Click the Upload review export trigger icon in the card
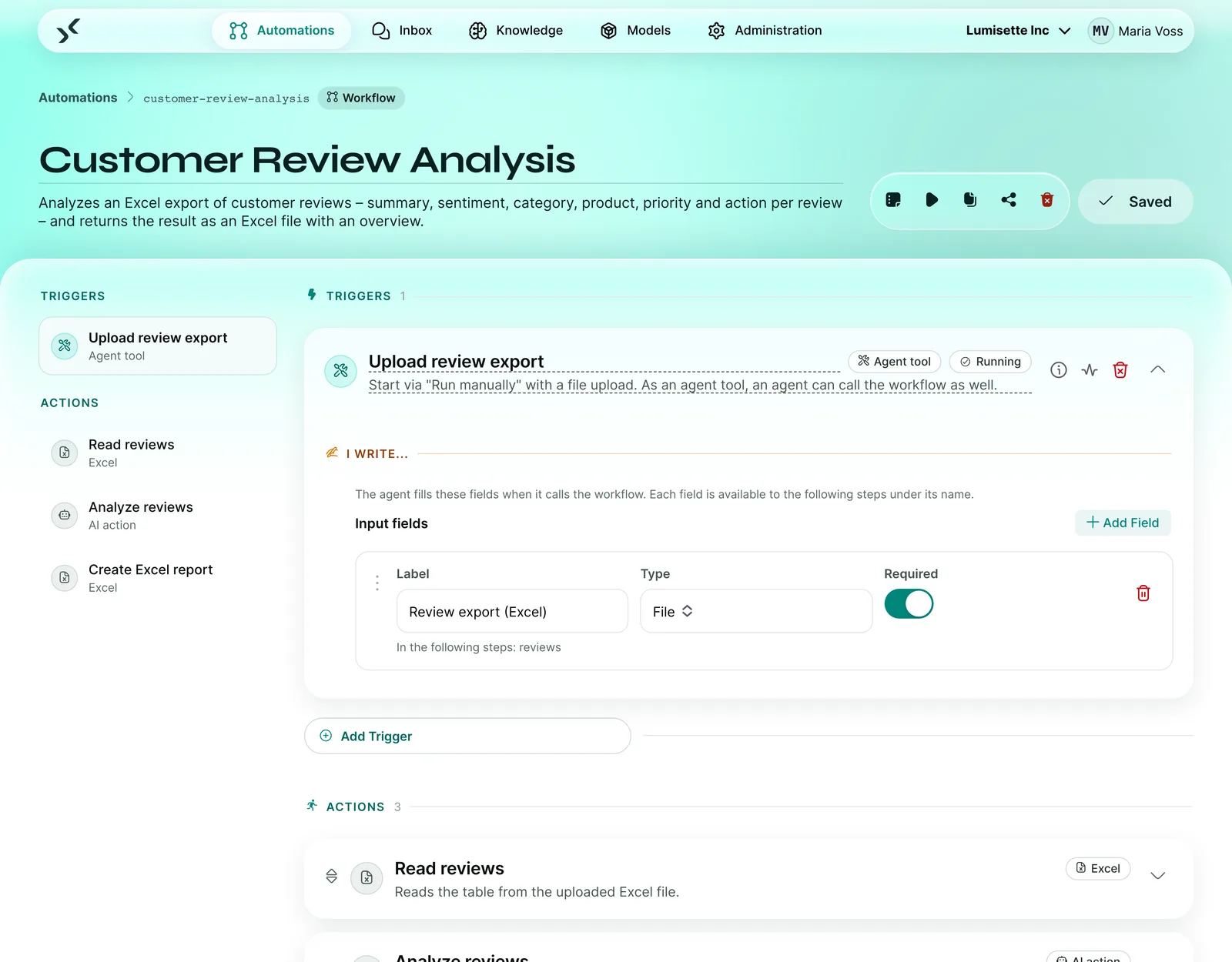This screenshot has width=1232, height=962. tap(340, 371)
